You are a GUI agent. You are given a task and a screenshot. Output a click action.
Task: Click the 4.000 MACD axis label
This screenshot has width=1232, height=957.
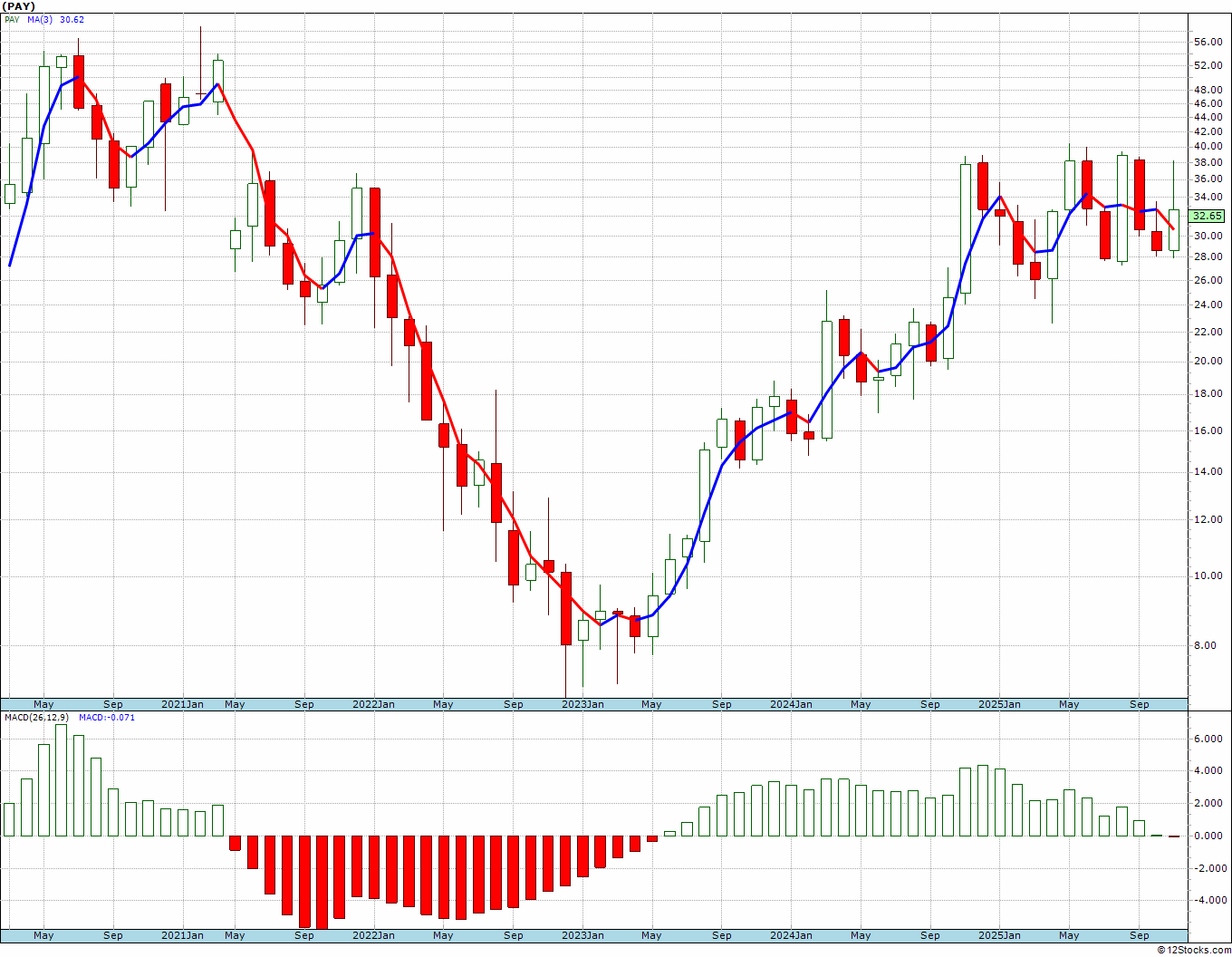1209,770
